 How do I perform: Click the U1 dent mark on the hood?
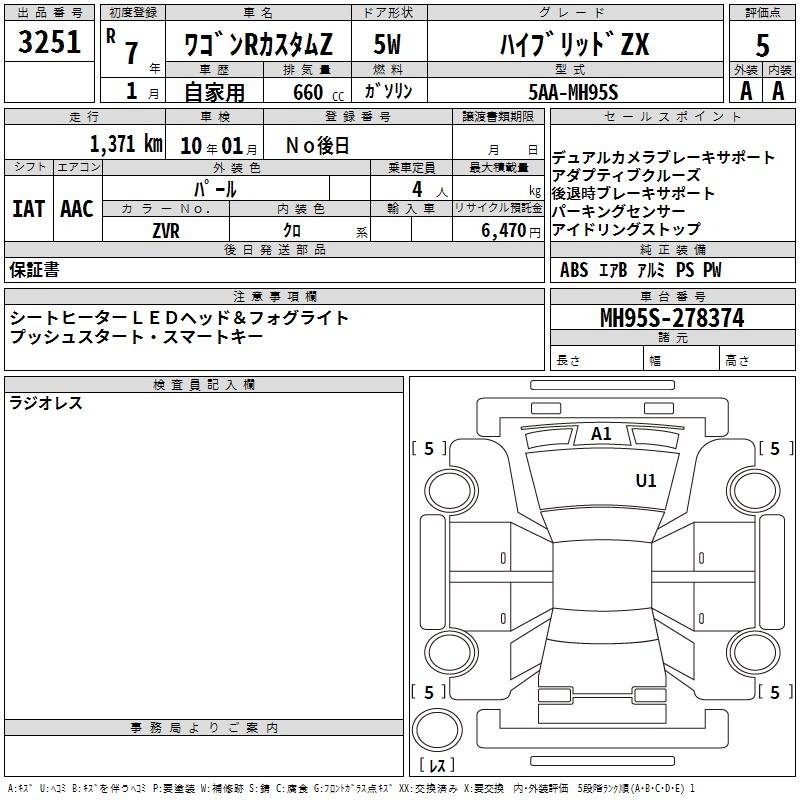click(646, 481)
